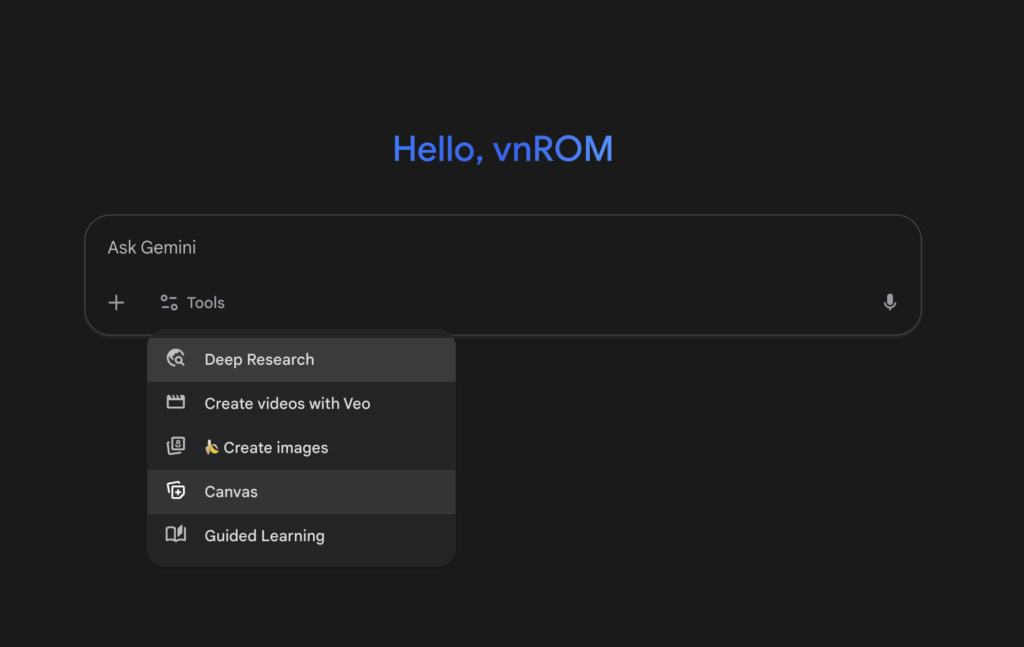Click the Hello, vnROM greeting

click(x=503, y=149)
